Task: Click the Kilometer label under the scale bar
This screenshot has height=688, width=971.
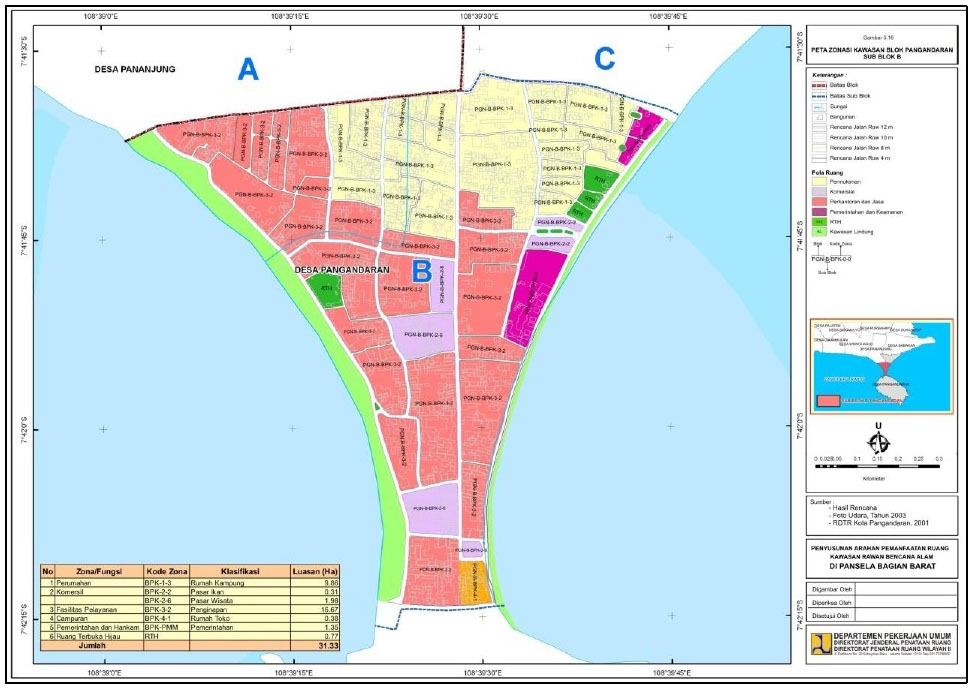Action: (873, 478)
